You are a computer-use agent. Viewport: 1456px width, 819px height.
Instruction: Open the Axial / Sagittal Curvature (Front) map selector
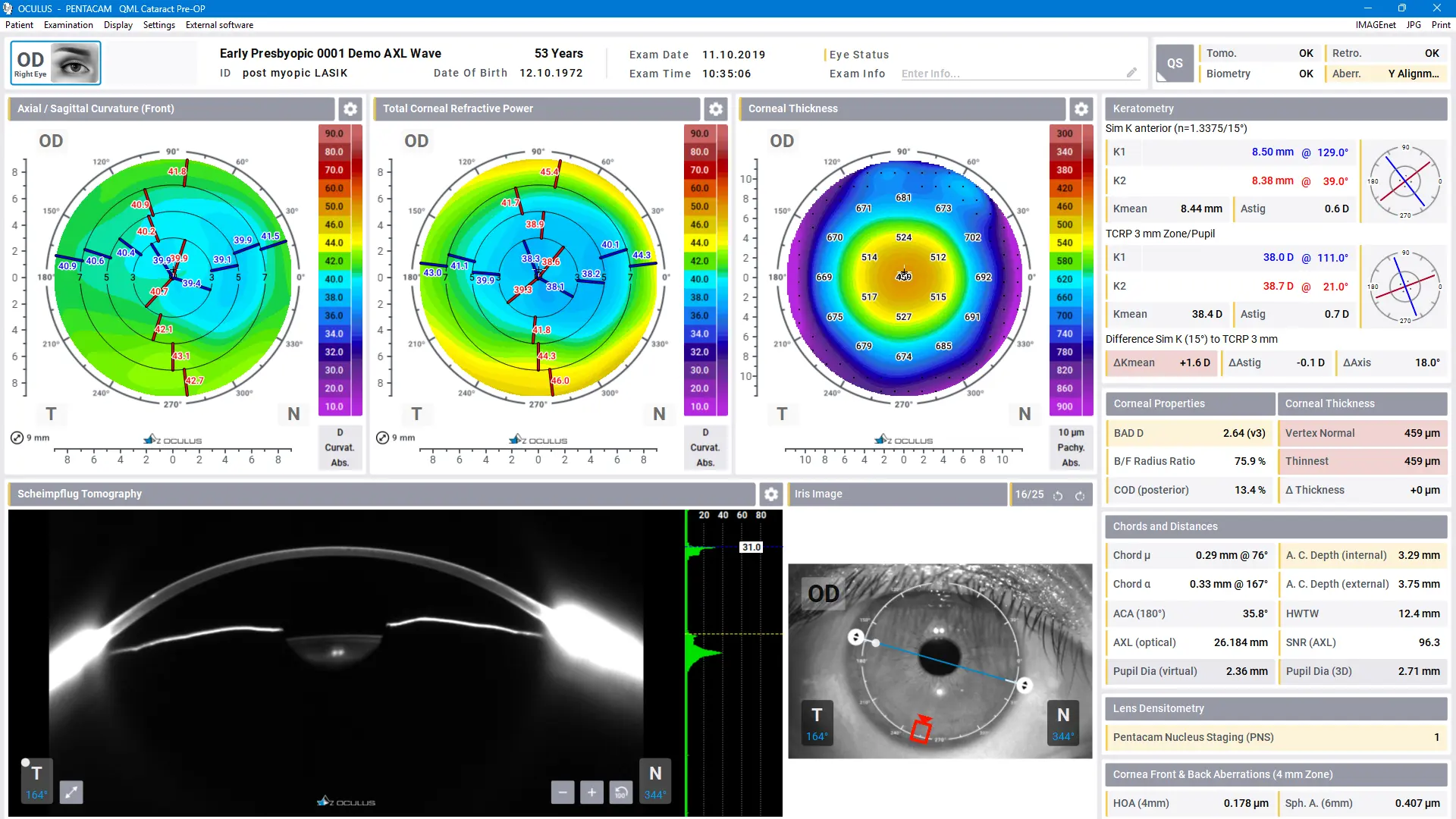[x=171, y=108]
